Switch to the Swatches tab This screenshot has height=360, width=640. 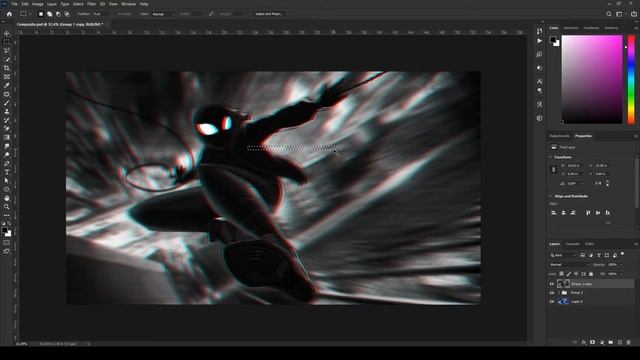(571, 28)
